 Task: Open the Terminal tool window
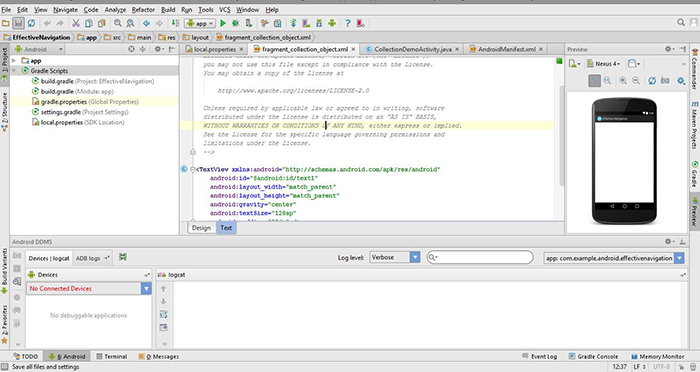[x=112, y=356]
